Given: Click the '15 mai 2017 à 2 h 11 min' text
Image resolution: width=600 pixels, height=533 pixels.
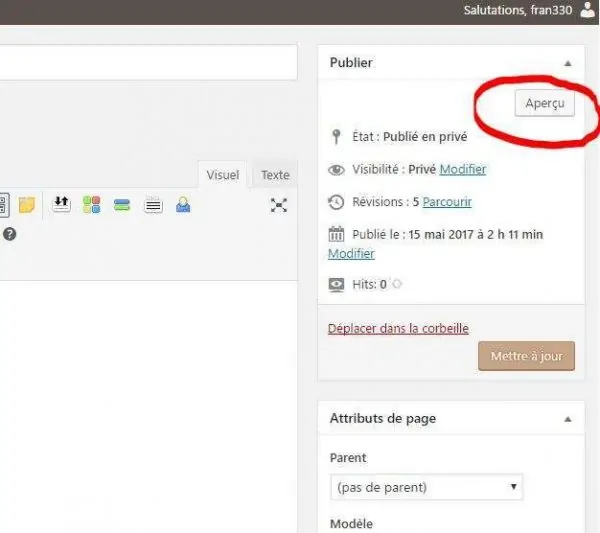Looking at the screenshot, I should [x=476, y=234].
